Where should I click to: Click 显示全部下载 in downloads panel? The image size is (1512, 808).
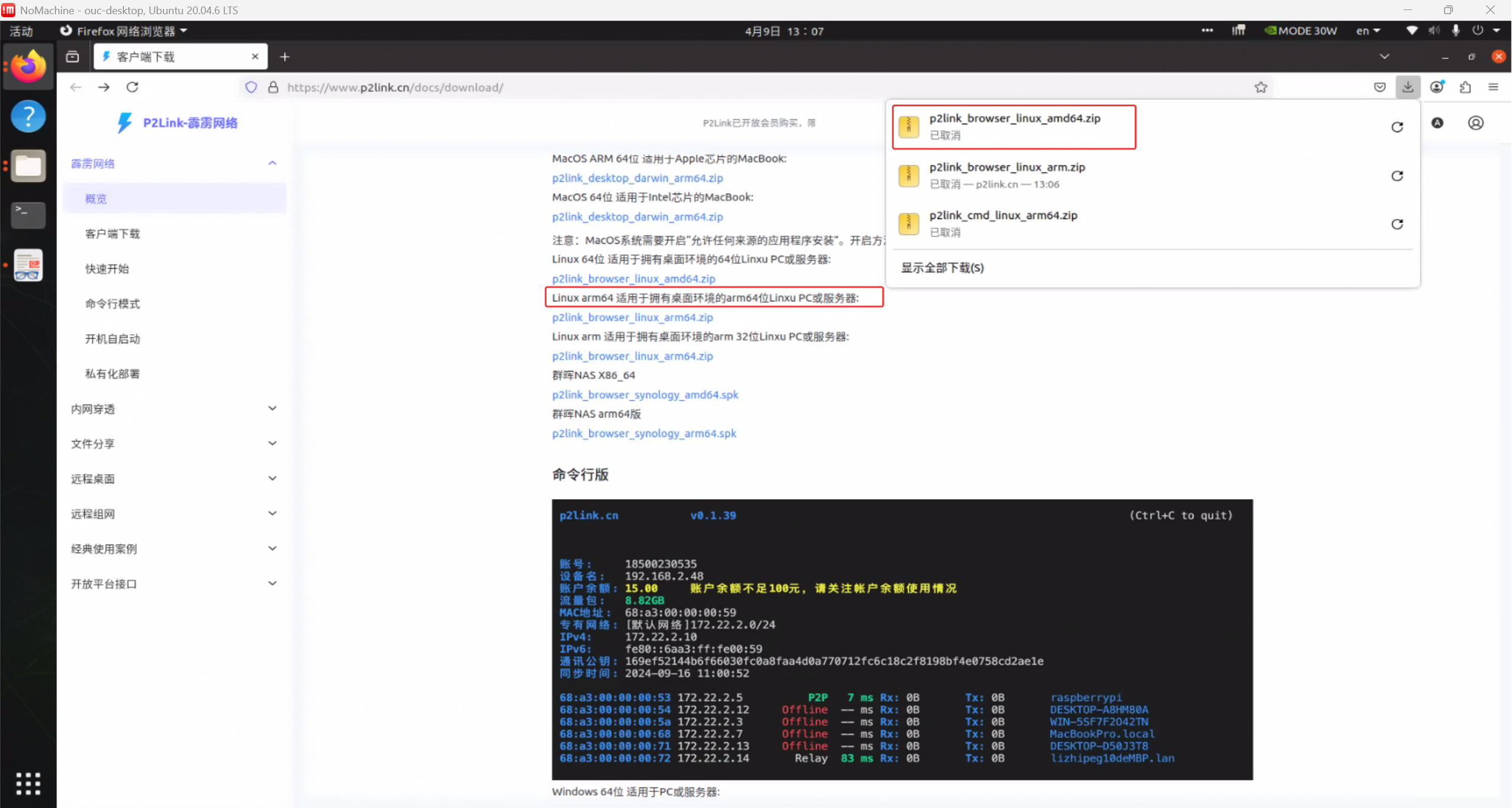(x=942, y=268)
